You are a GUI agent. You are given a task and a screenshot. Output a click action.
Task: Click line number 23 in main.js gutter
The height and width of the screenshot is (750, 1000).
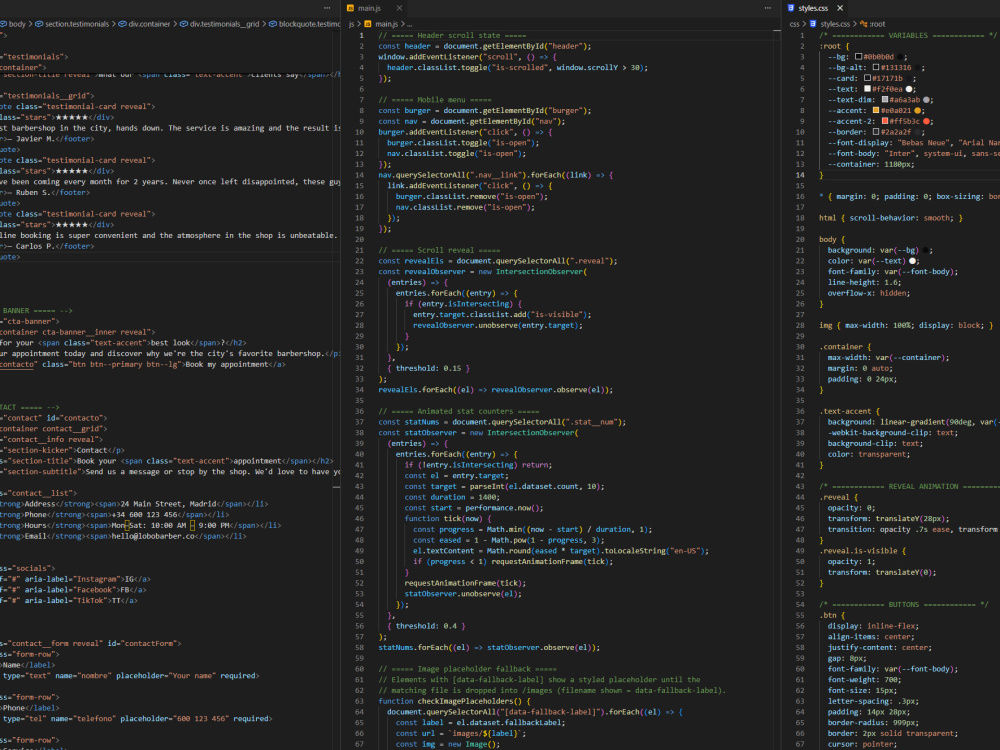[360, 272]
